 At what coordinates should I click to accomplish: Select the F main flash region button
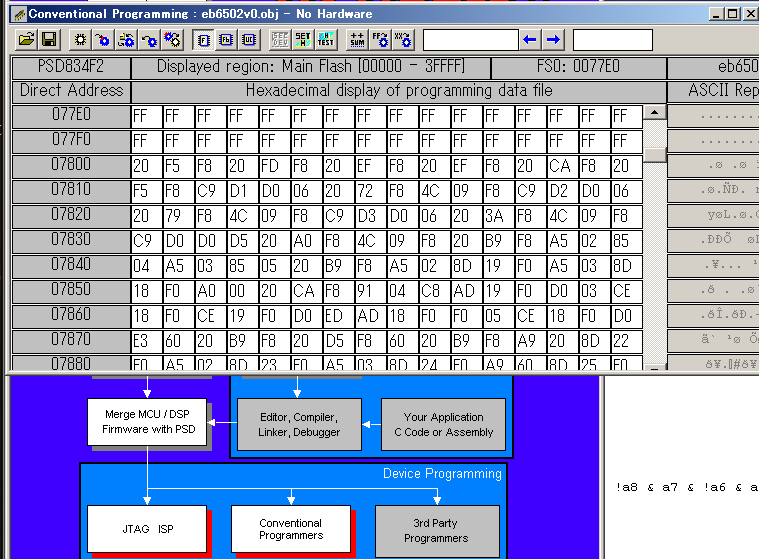click(203, 40)
